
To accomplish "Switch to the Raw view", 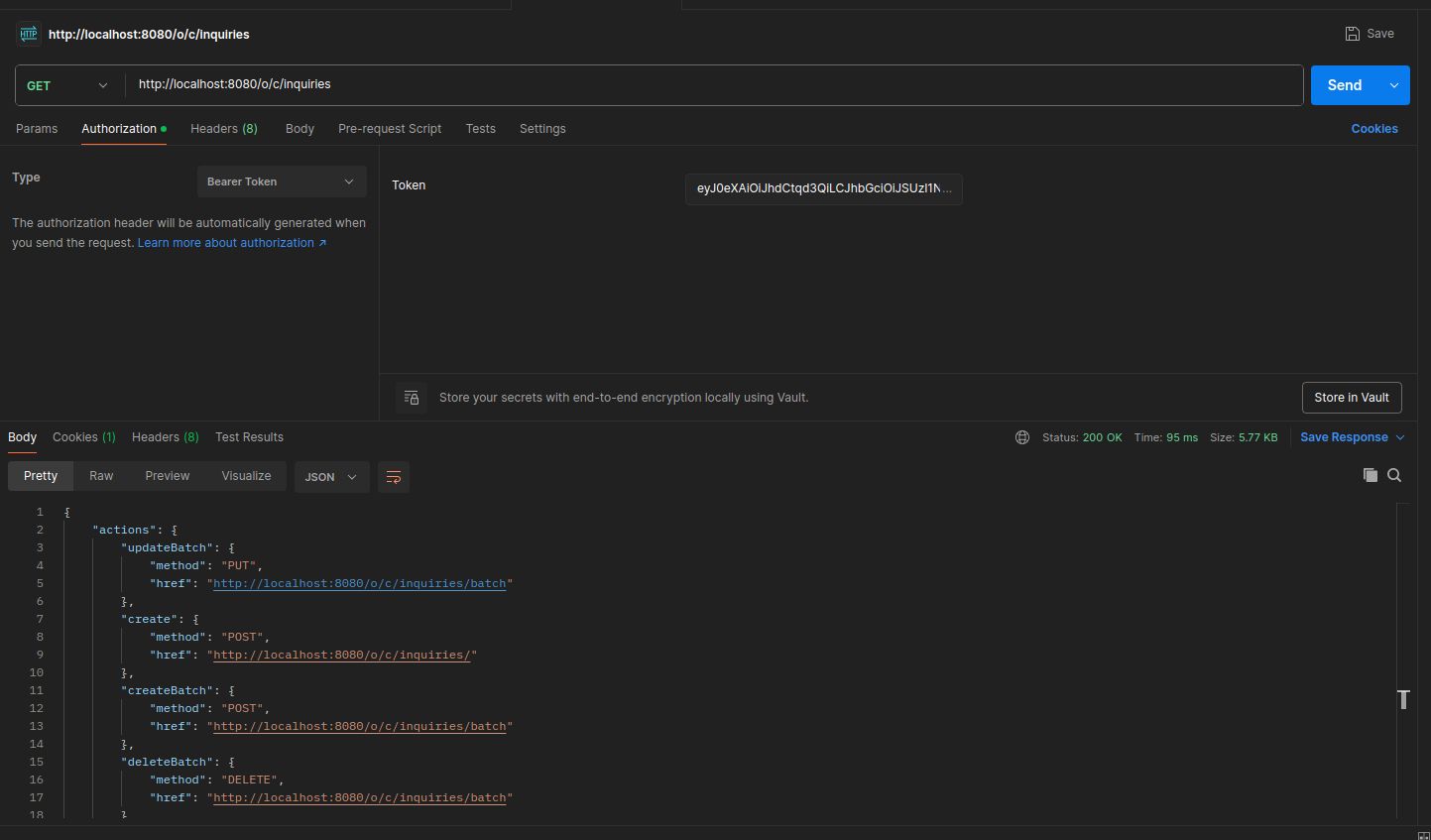I will (x=101, y=476).
